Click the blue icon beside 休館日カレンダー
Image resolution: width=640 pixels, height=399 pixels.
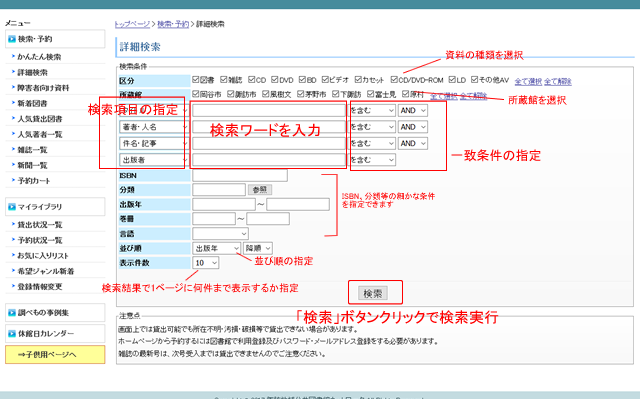pos(12,334)
